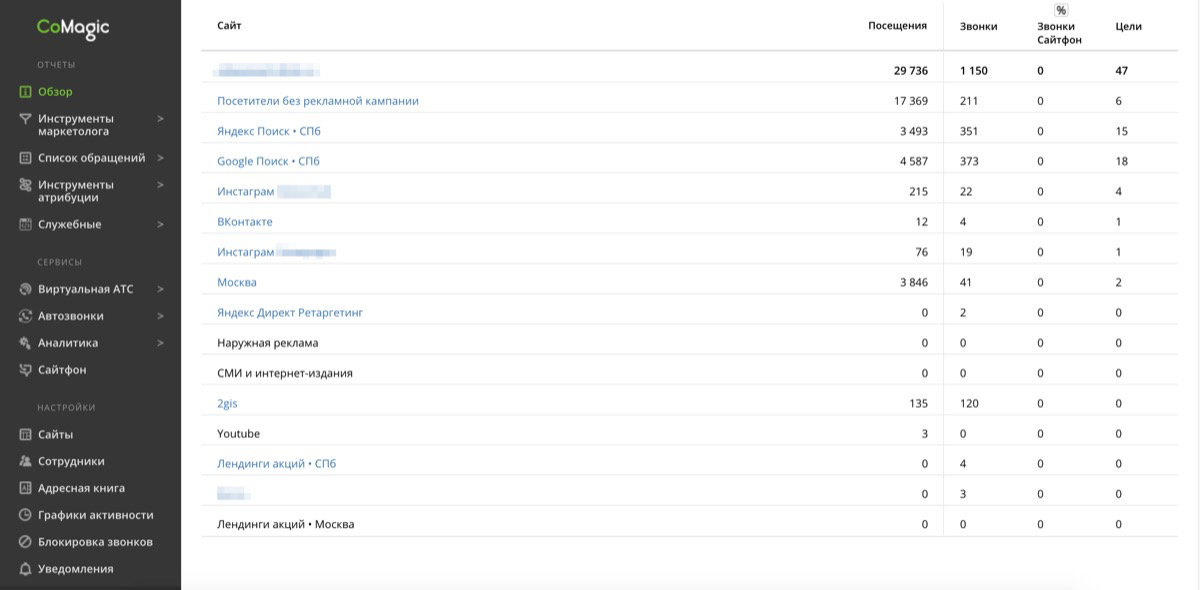This screenshot has width=1200, height=590.
Task: Click the Сотрудники people icon
Action: tap(26, 462)
